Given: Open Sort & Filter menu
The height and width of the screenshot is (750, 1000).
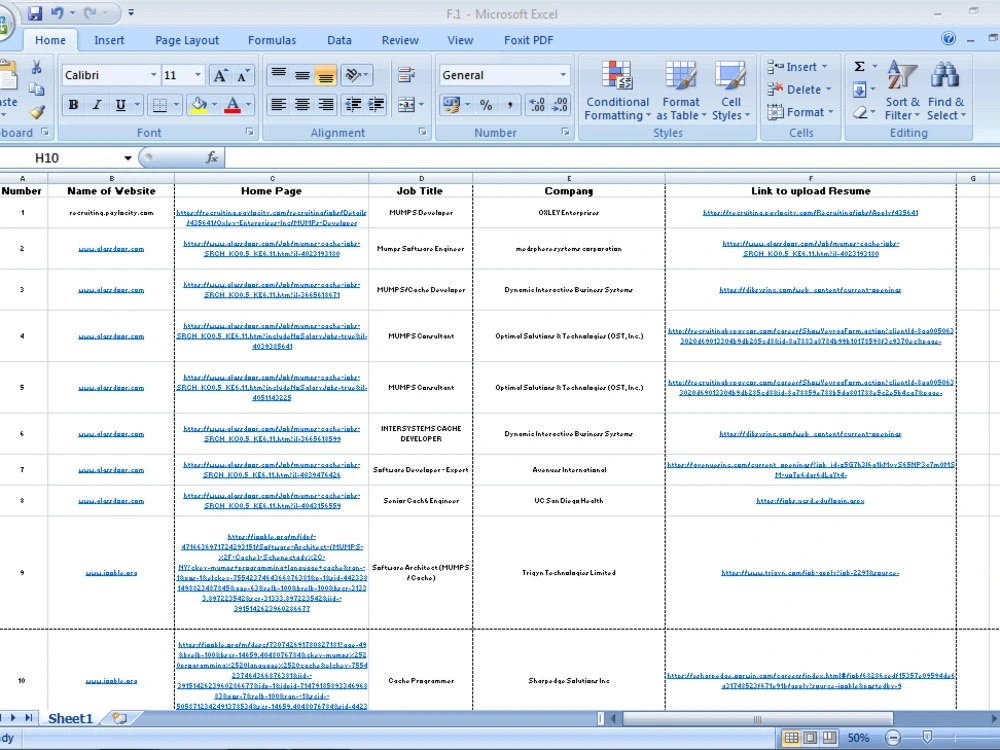Looking at the screenshot, I should (x=902, y=91).
